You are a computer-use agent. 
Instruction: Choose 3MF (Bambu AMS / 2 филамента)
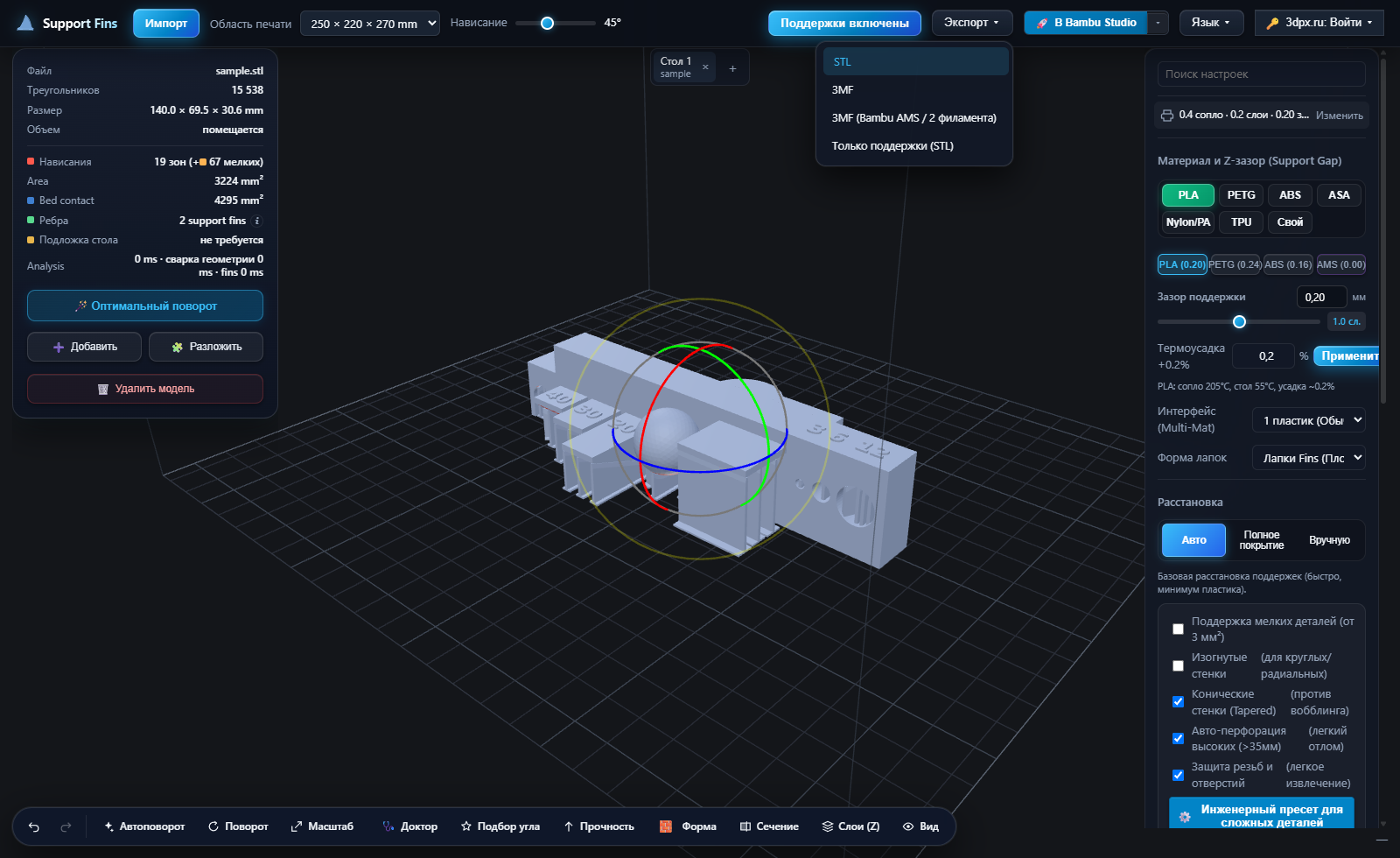pyautogui.click(x=916, y=117)
